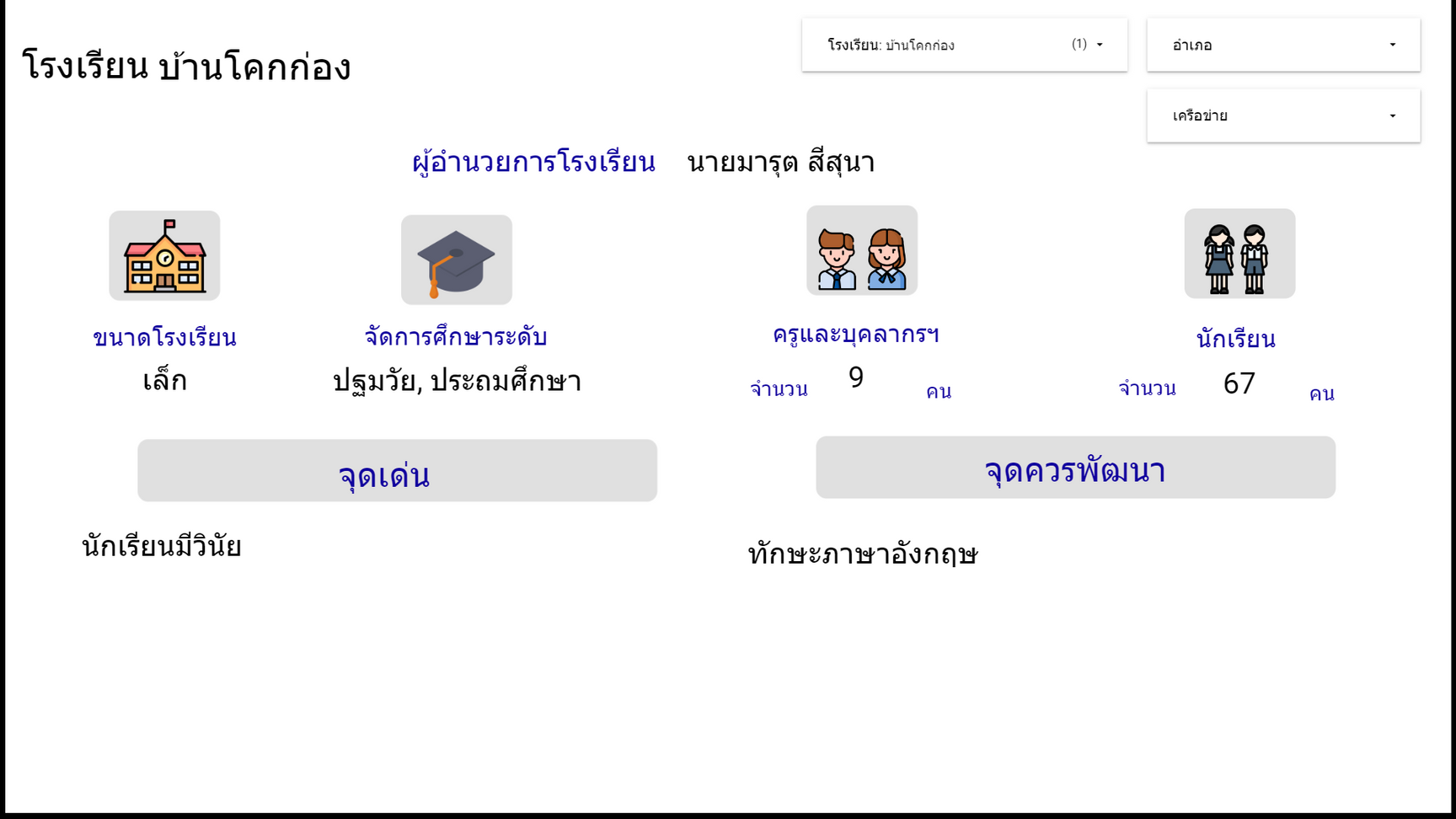This screenshot has width=1456, height=819.
Task: Click the school building icon
Action: click(164, 256)
